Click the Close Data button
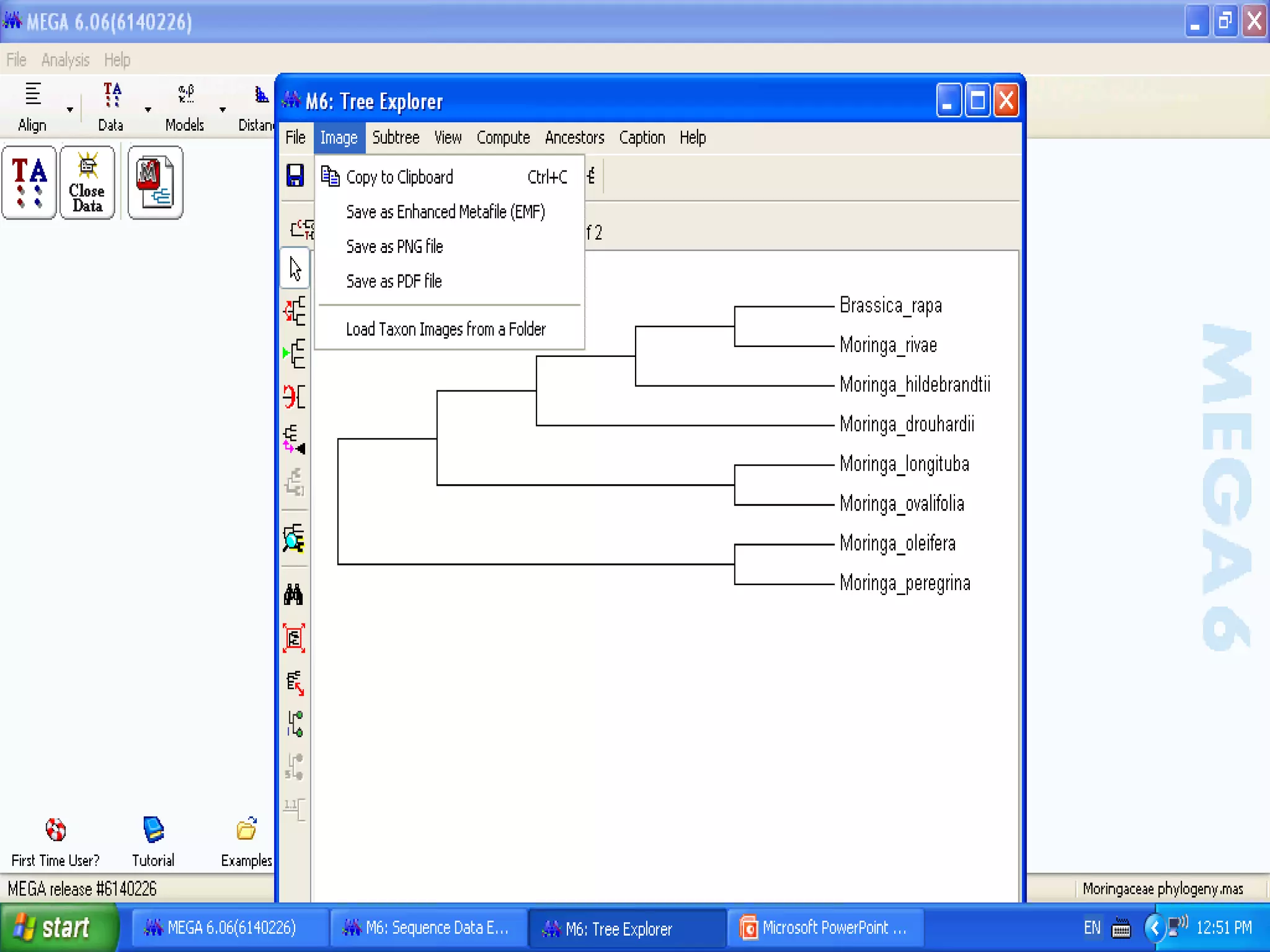 (87, 183)
